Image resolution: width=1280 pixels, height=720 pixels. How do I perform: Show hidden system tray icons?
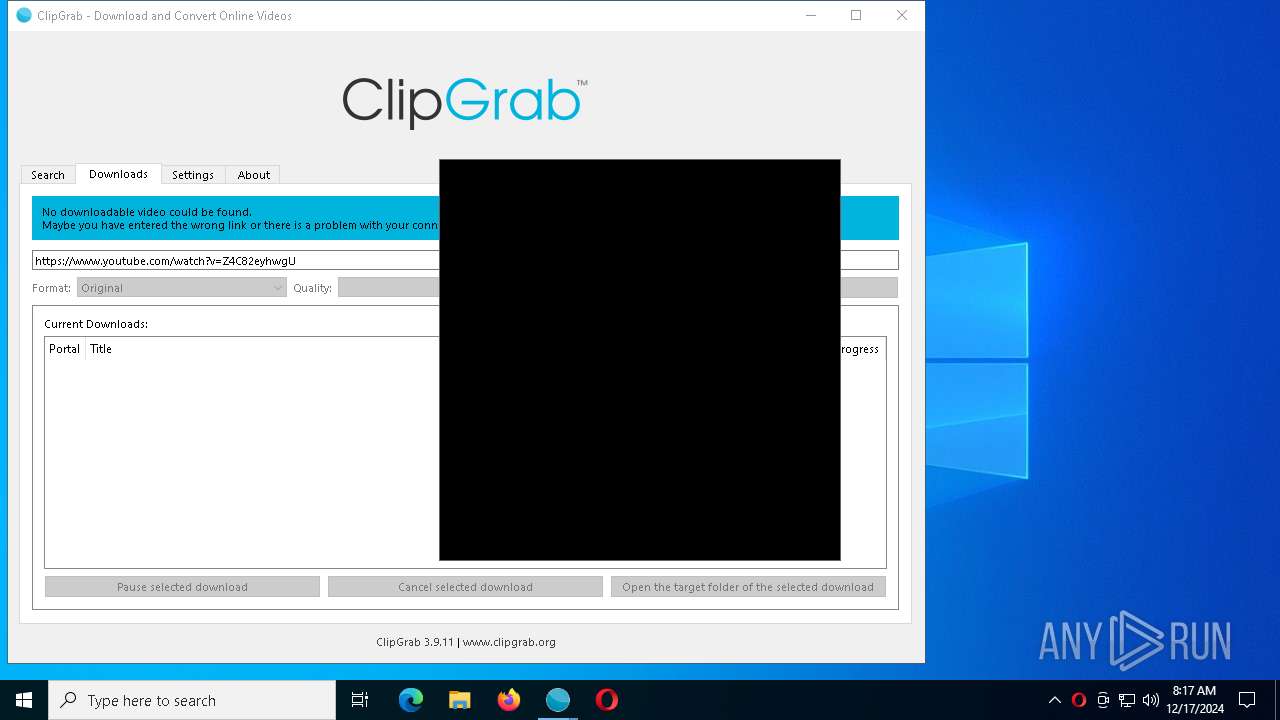tap(1054, 700)
